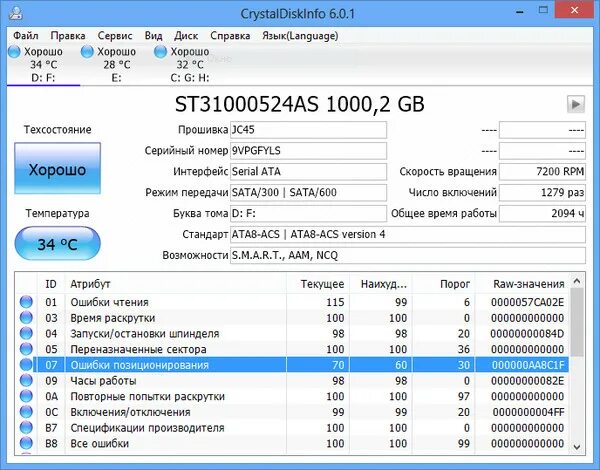Viewport: 600px width, 470px height.
Task: Click status orb for 32 °C disk
Action: coord(160,51)
